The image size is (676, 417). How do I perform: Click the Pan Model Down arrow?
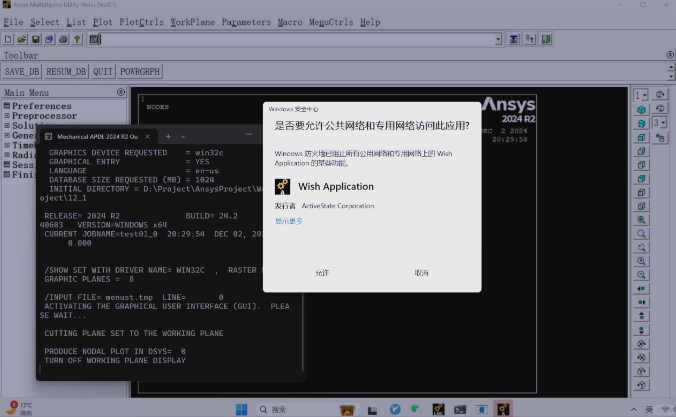(x=641, y=330)
